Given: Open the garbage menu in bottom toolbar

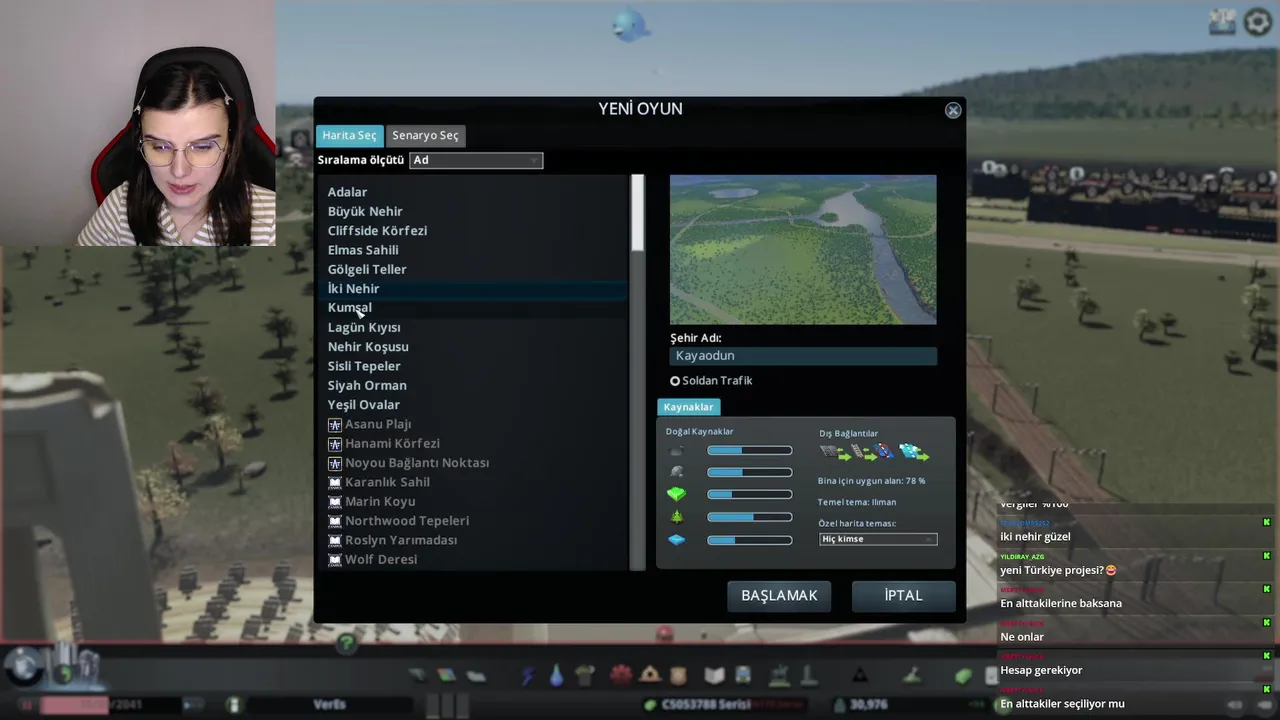Looking at the screenshot, I should [585, 676].
